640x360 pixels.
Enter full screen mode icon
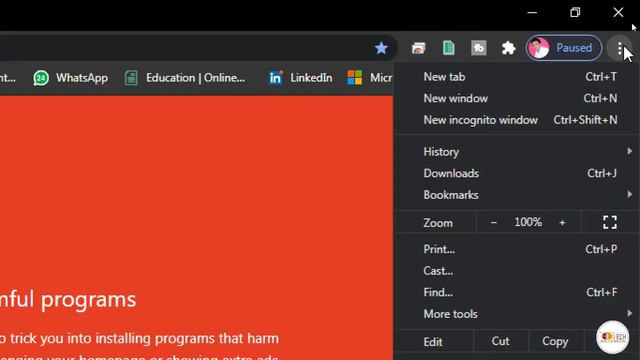click(x=610, y=222)
